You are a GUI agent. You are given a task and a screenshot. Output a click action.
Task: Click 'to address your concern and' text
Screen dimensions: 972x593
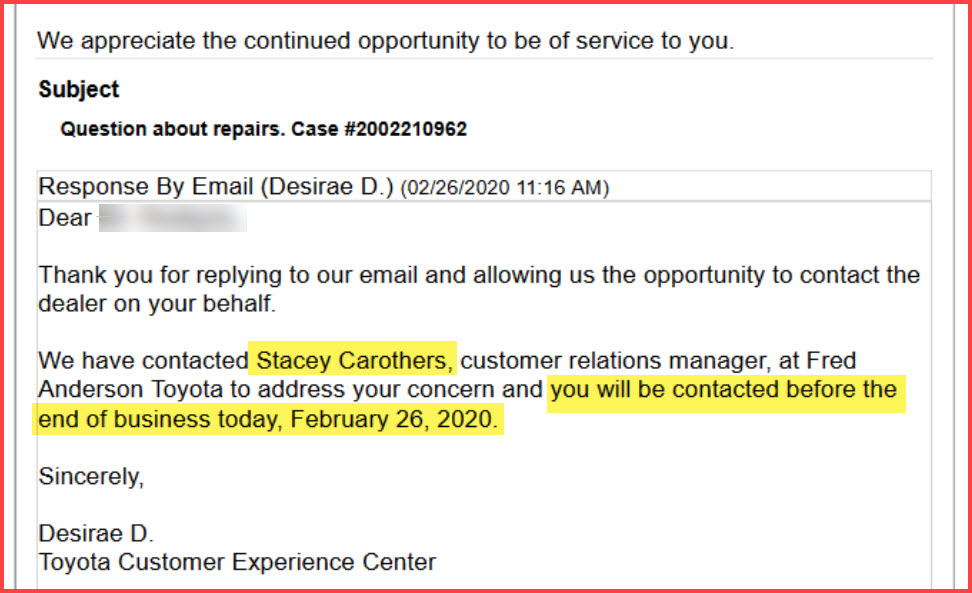(x=386, y=390)
